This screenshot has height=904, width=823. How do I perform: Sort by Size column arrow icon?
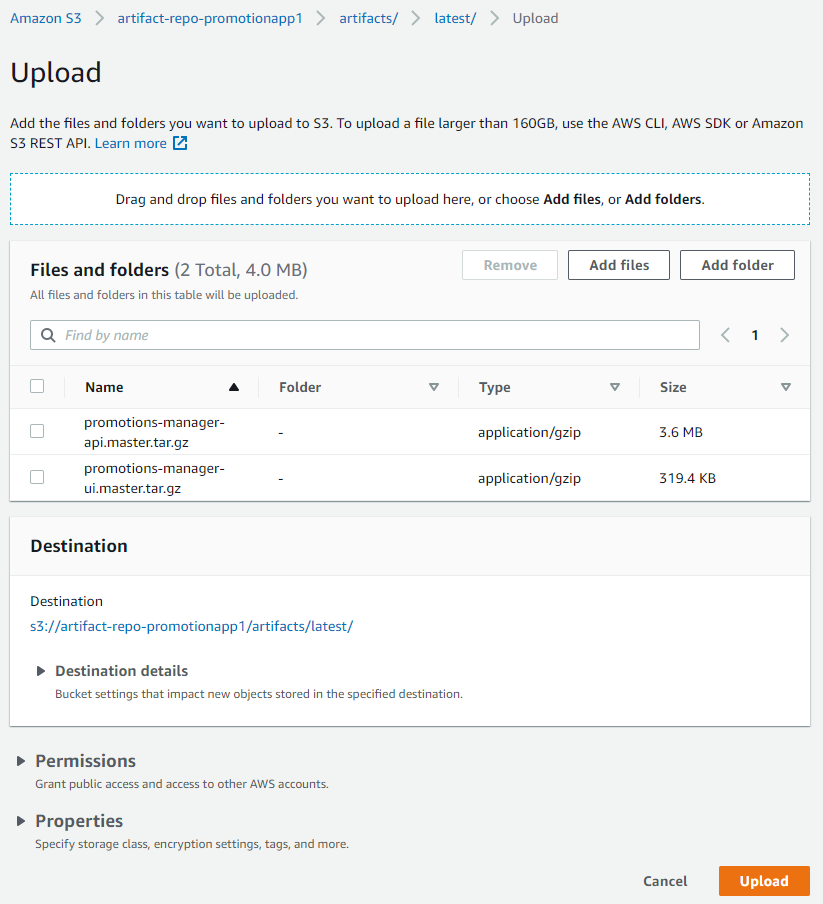(x=786, y=387)
